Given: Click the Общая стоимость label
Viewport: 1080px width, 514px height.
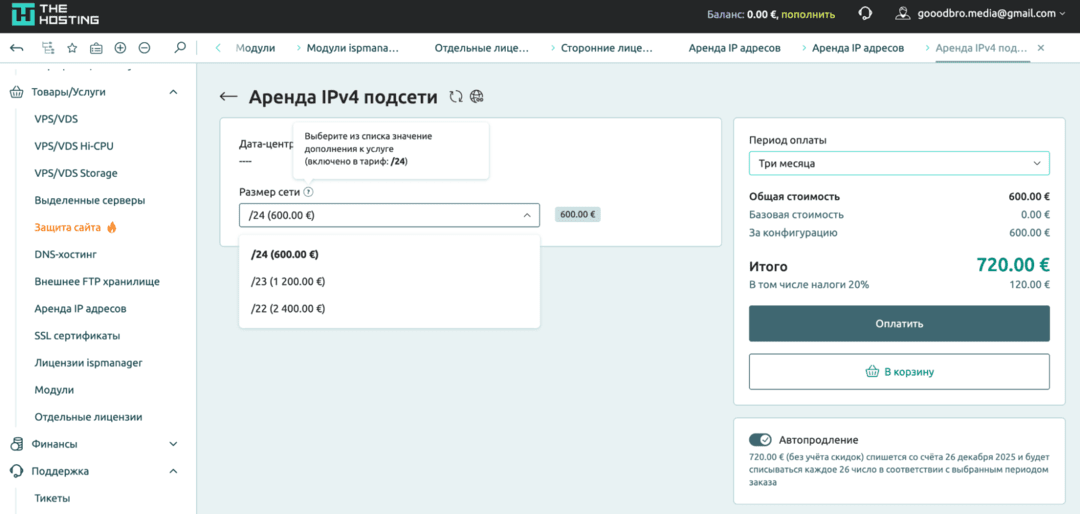Looking at the screenshot, I should [x=794, y=196].
